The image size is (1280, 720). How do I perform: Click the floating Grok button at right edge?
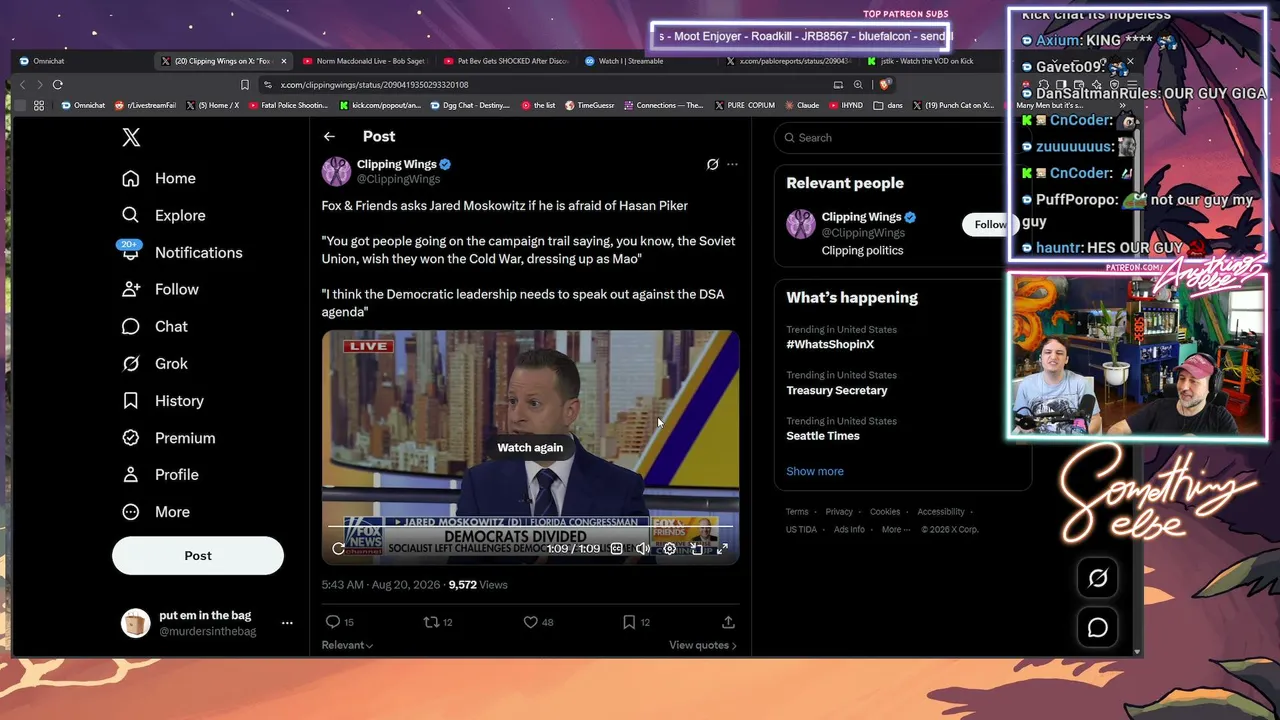(x=1097, y=578)
